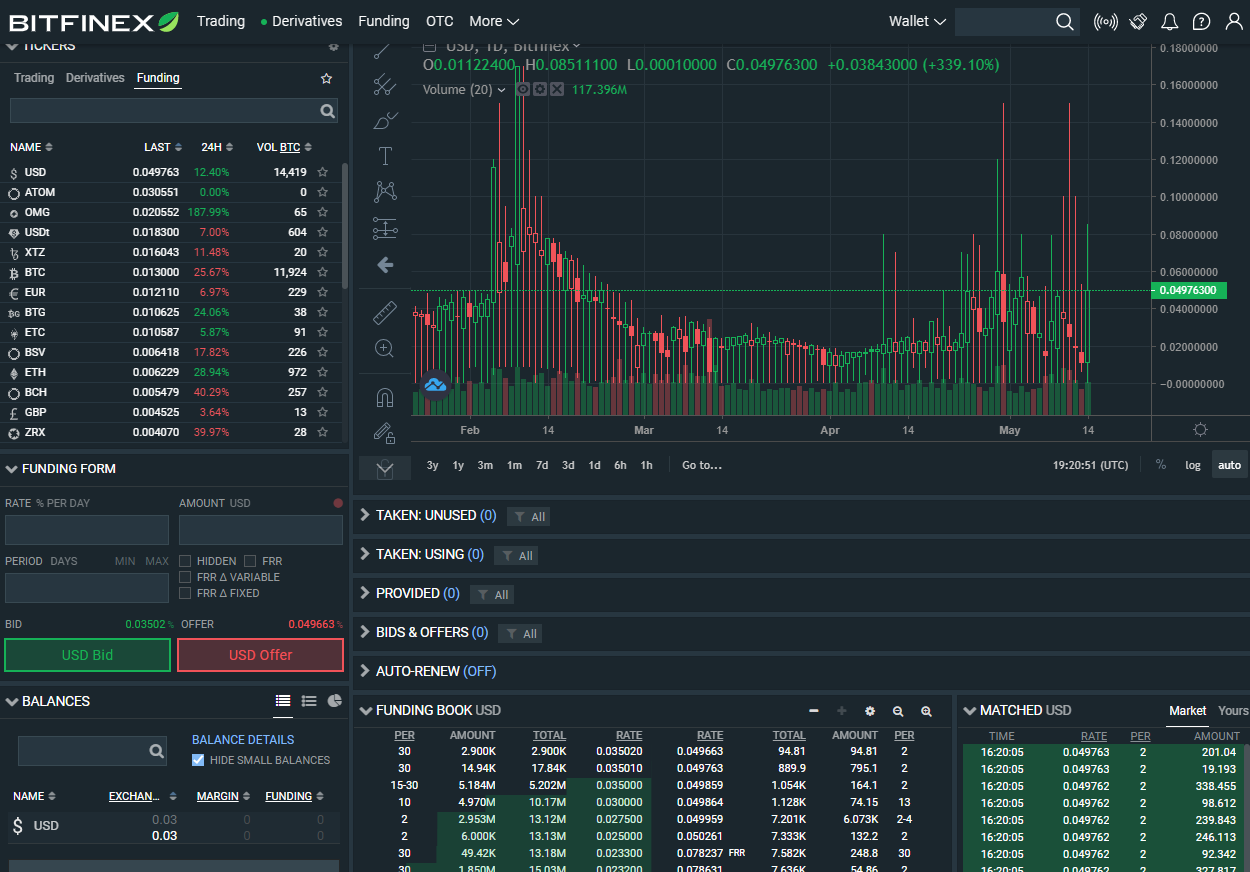This screenshot has width=1250, height=872.
Task: Select the XABCD pattern tool
Action: (x=385, y=190)
